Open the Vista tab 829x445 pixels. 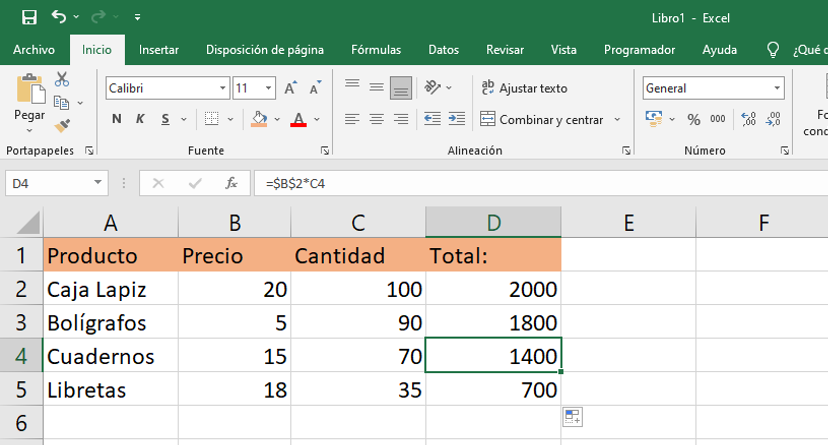click(x=564, y=50)
